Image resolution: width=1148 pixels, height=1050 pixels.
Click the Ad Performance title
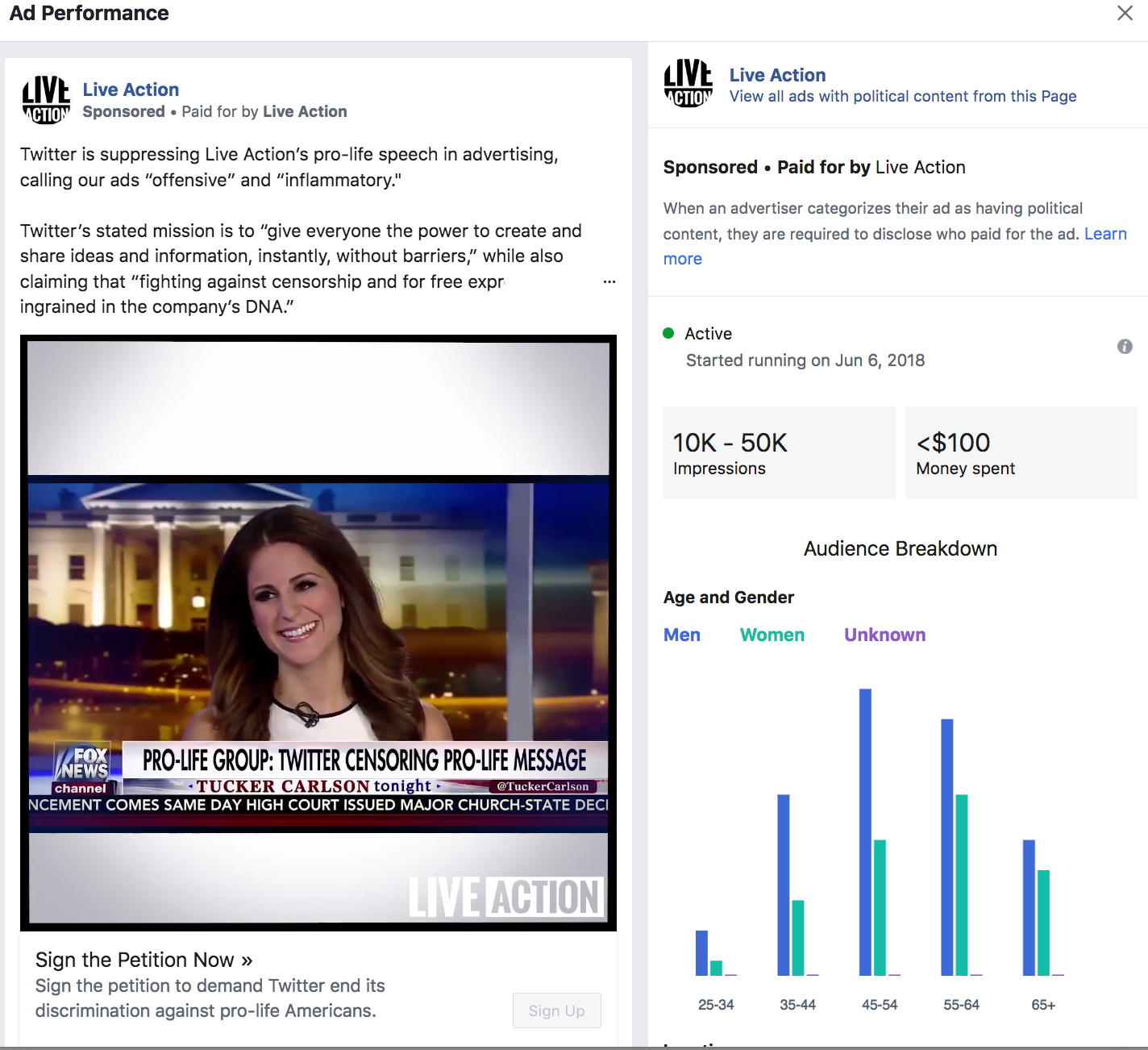89,13
